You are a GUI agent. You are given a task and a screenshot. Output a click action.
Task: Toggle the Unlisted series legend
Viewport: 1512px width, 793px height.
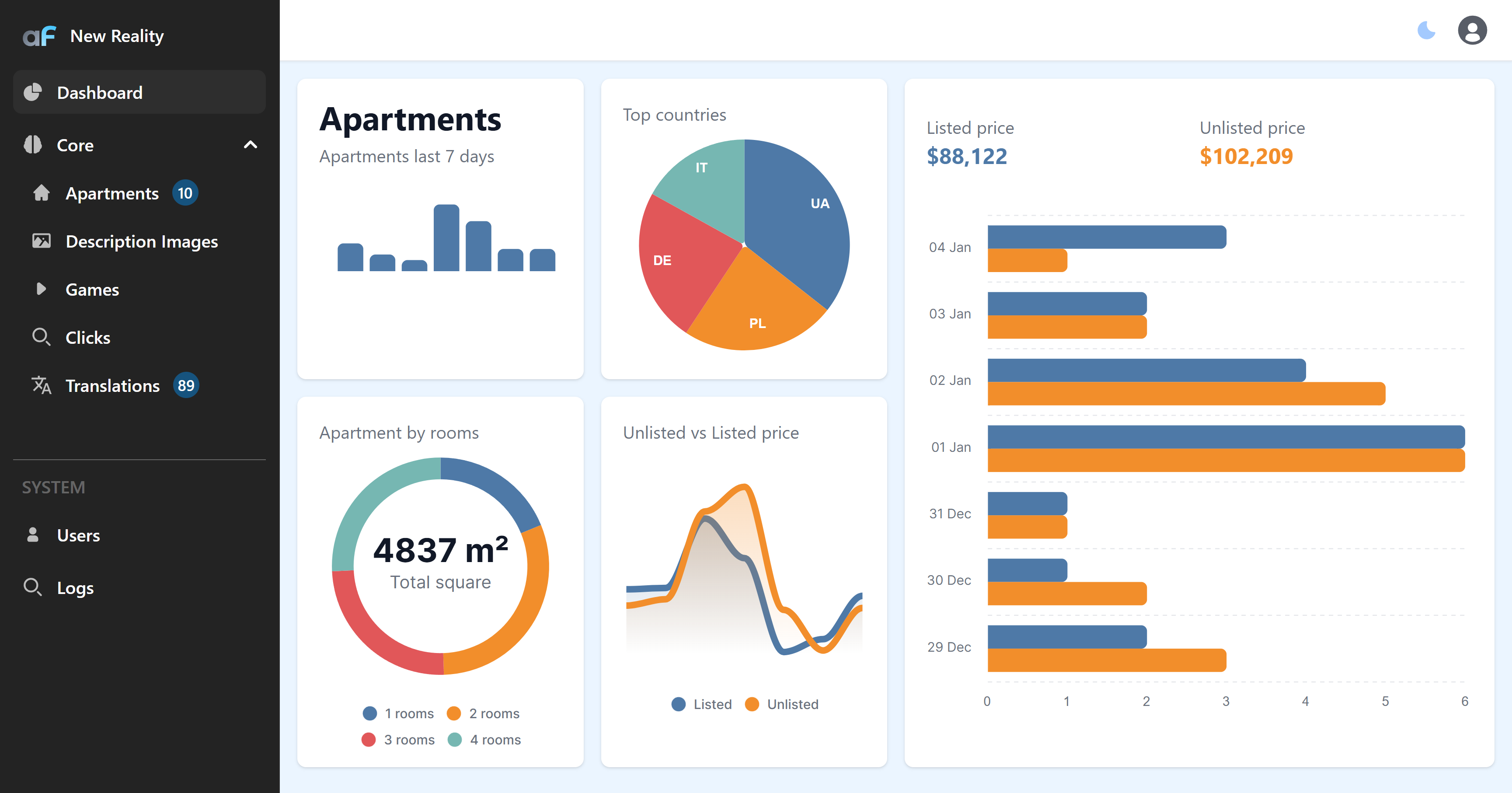(781, 704)
